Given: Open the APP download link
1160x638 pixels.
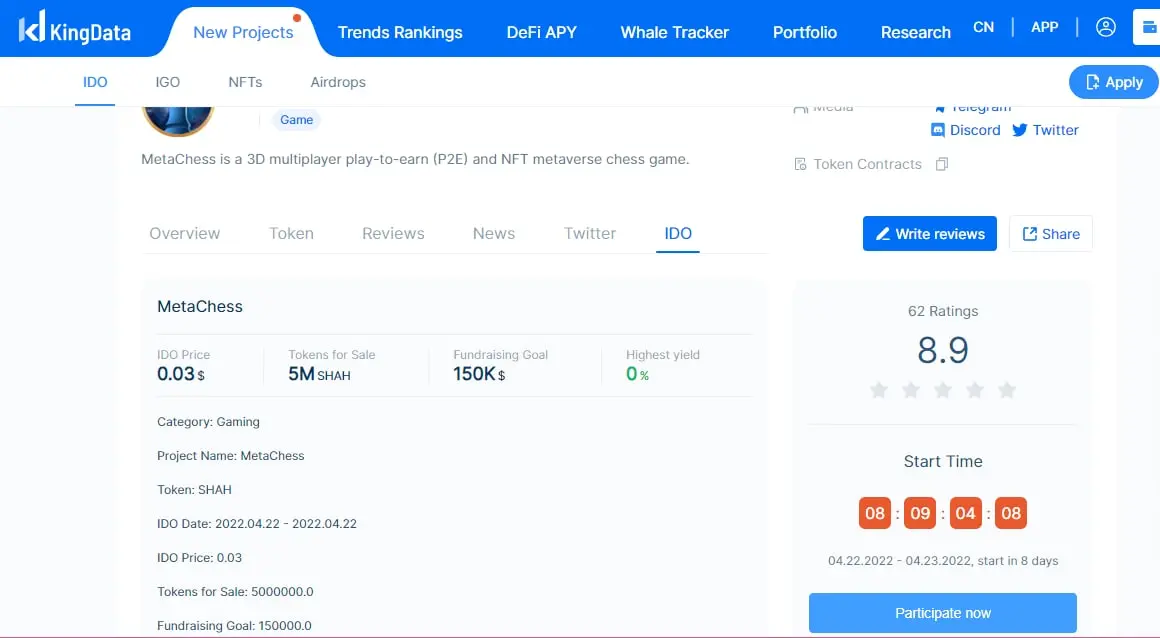Looking at the screenshot, I should click(x=1045, y=27).
